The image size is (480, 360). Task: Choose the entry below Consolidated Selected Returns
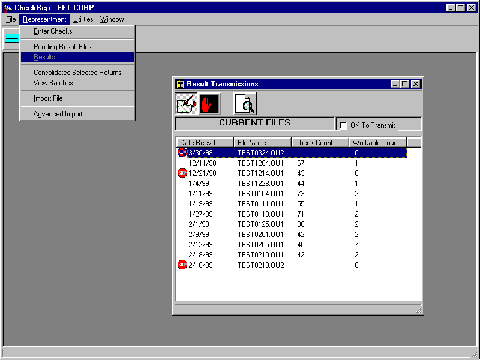click(x=77, y=83)
